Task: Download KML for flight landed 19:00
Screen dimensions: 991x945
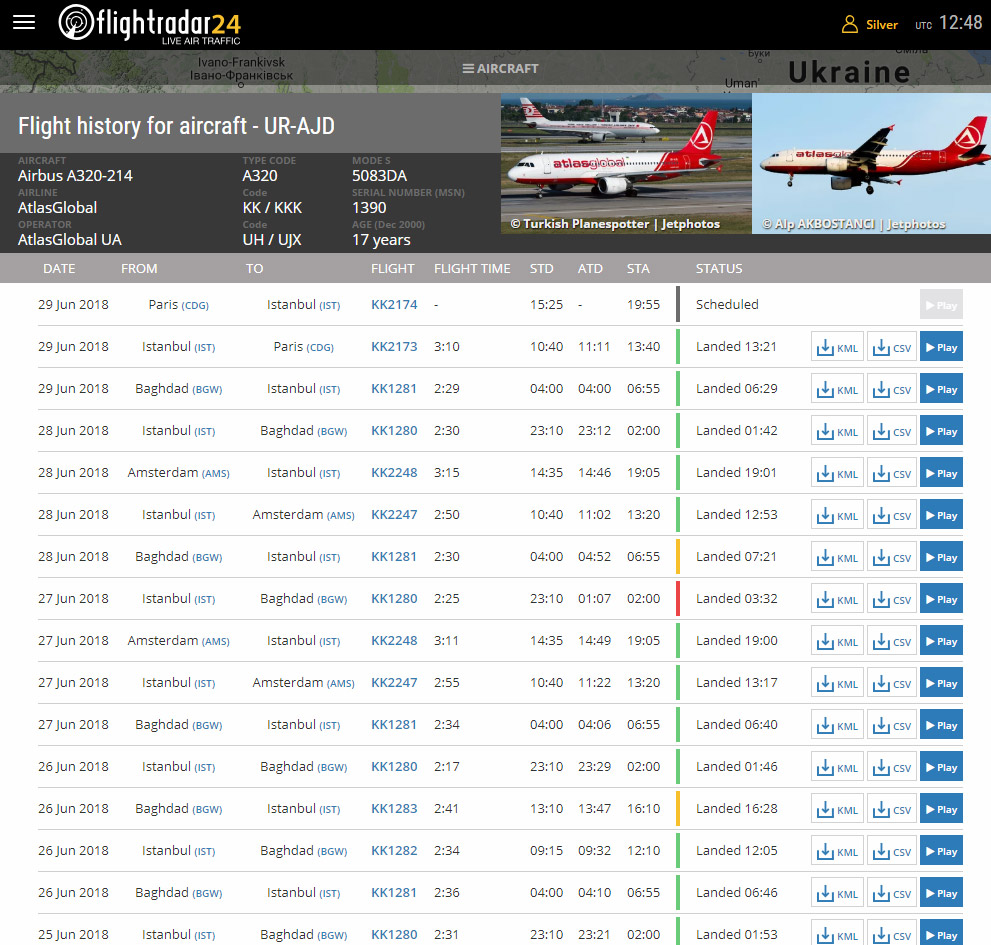Action: point(837,641)
